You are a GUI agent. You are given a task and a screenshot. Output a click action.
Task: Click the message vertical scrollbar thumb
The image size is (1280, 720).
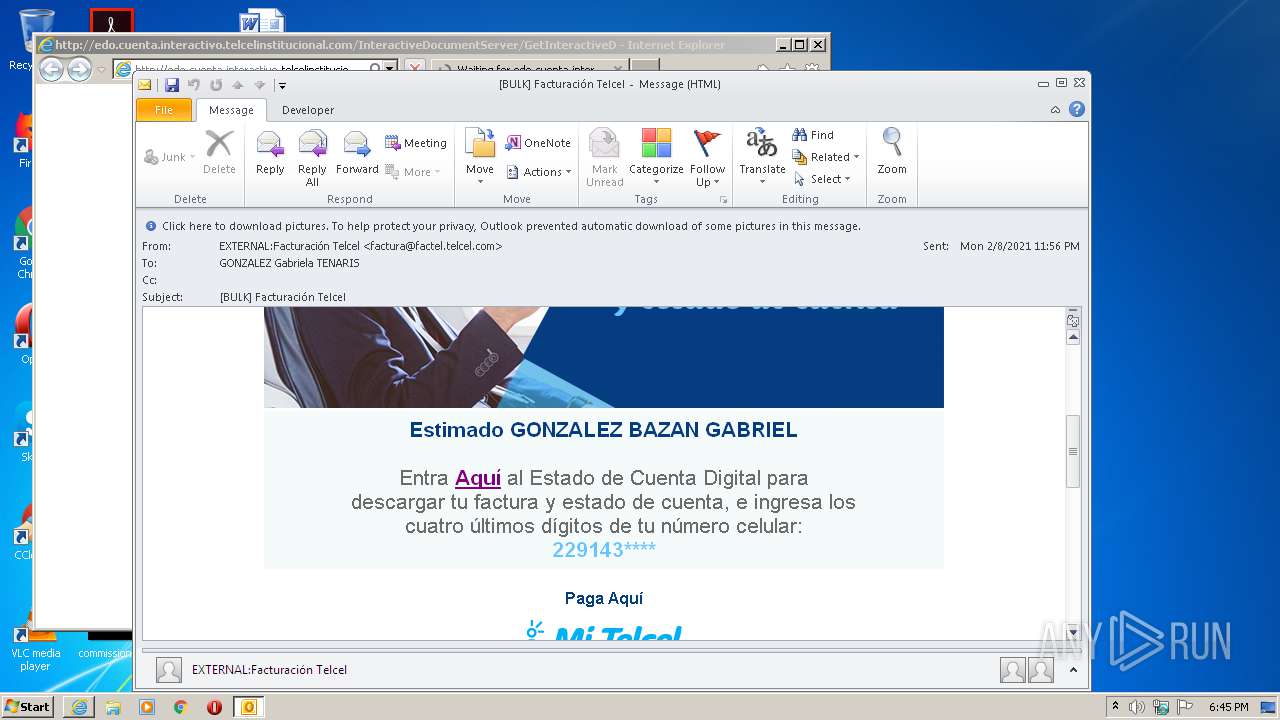[x=1074, y=451]
